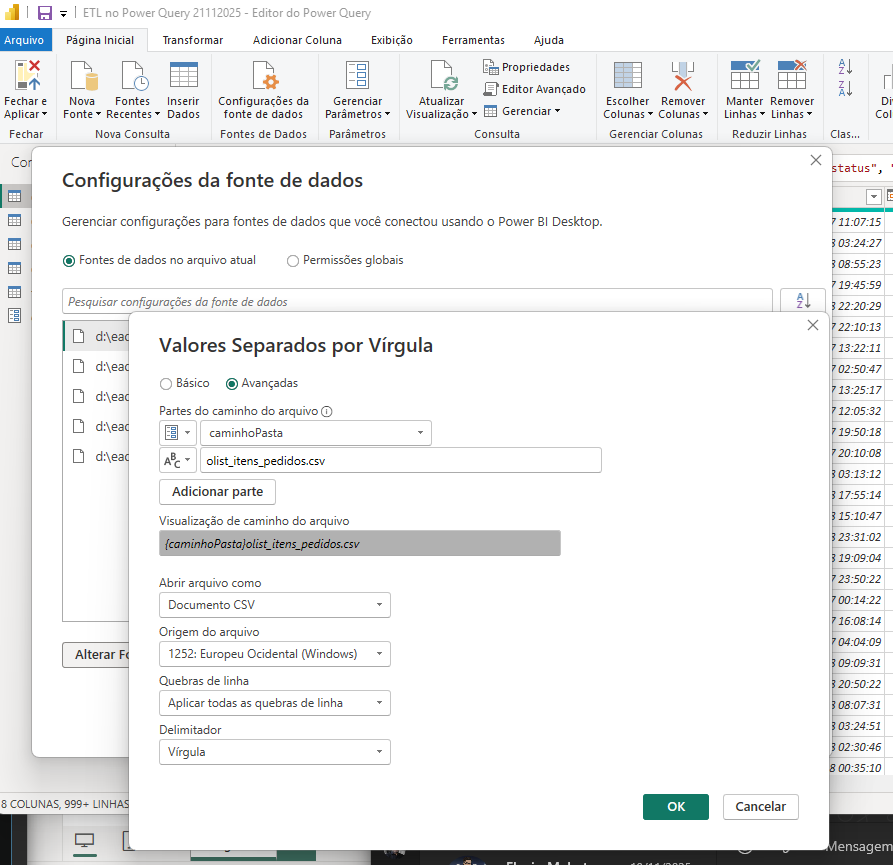This screenshot has height=865, width=893.
Task: Open Configurações da fonte de dados icon
Action: click(264, 77)
